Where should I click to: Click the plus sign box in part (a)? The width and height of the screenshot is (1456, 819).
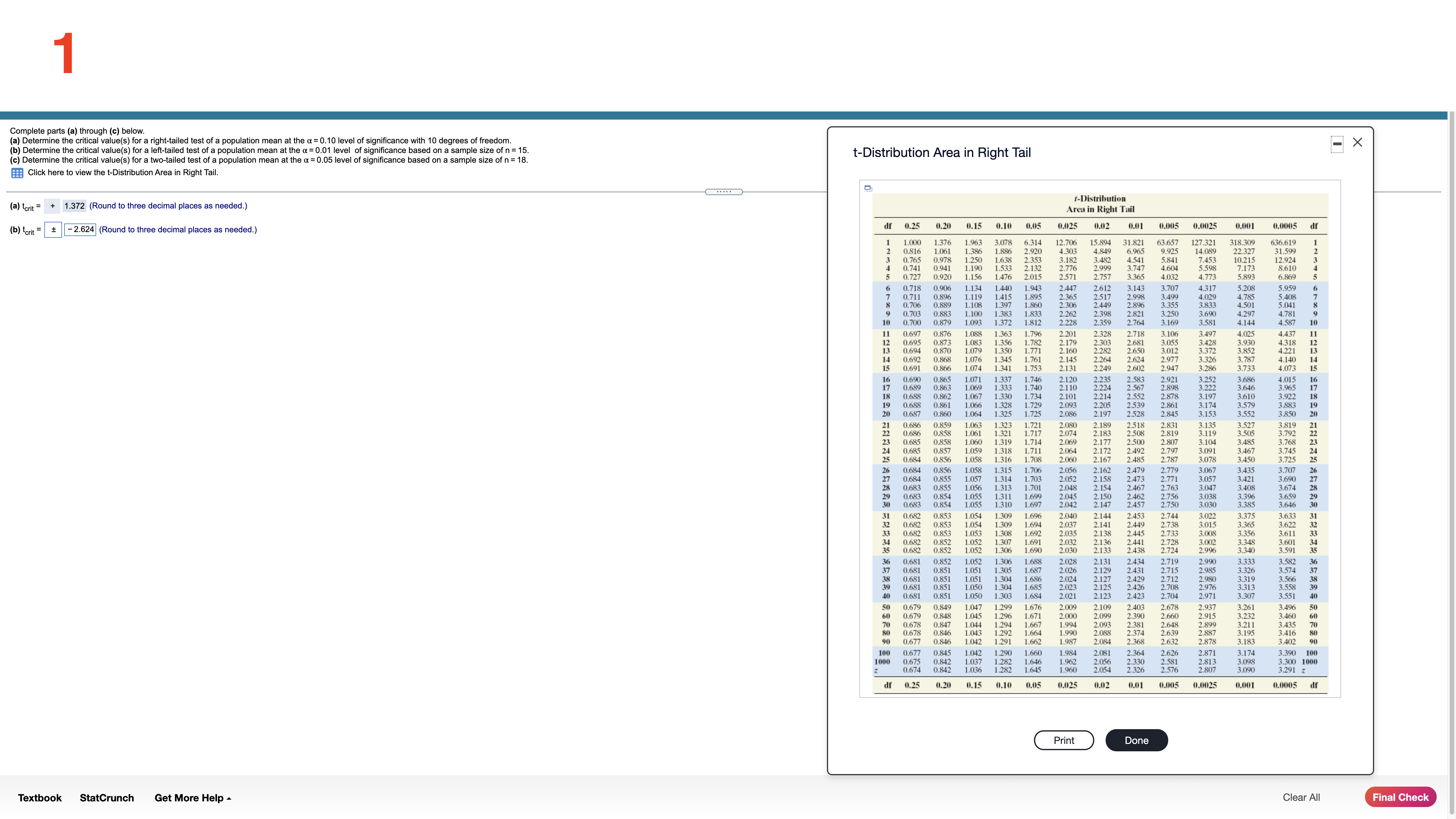pyautogui.click(x=53, y=206)
